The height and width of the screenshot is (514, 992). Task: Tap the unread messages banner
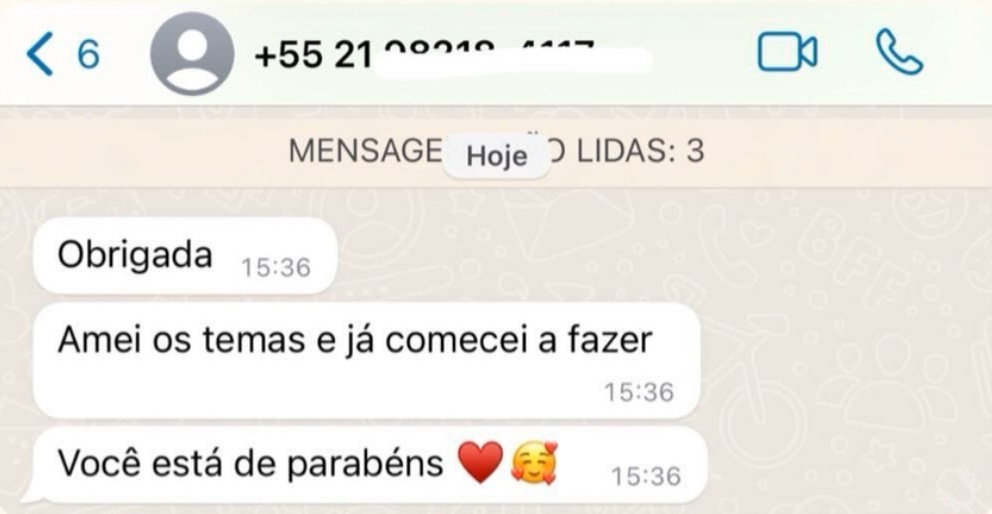(x=496, y=152)
